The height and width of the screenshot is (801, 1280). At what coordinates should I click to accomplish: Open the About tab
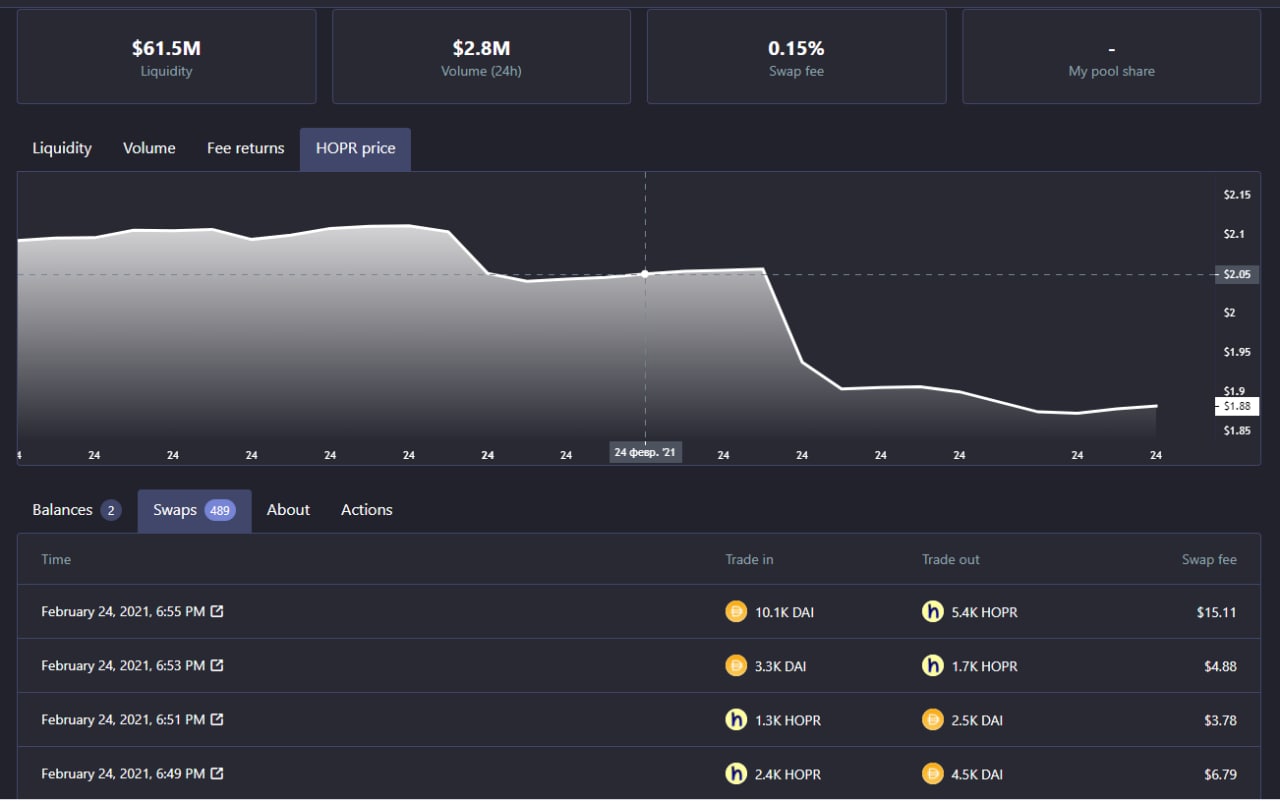tap(288, 510)
